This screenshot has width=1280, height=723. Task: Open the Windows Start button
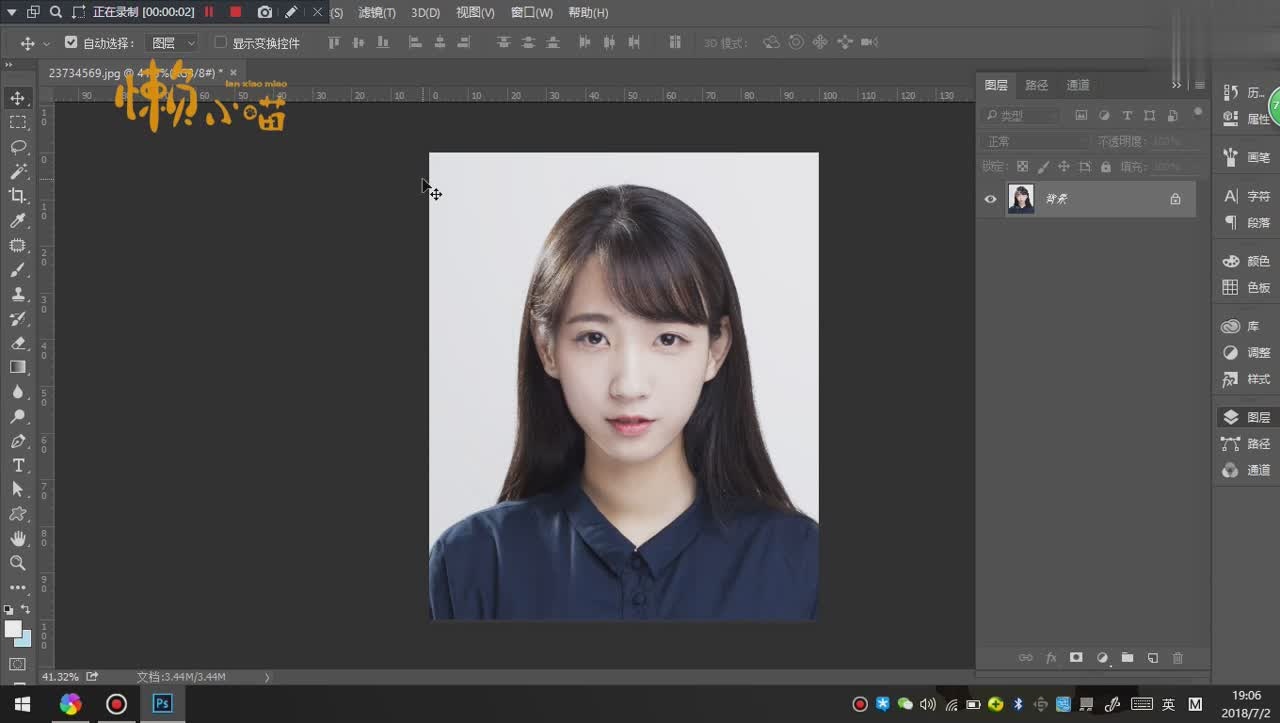(x=21, y=704)
